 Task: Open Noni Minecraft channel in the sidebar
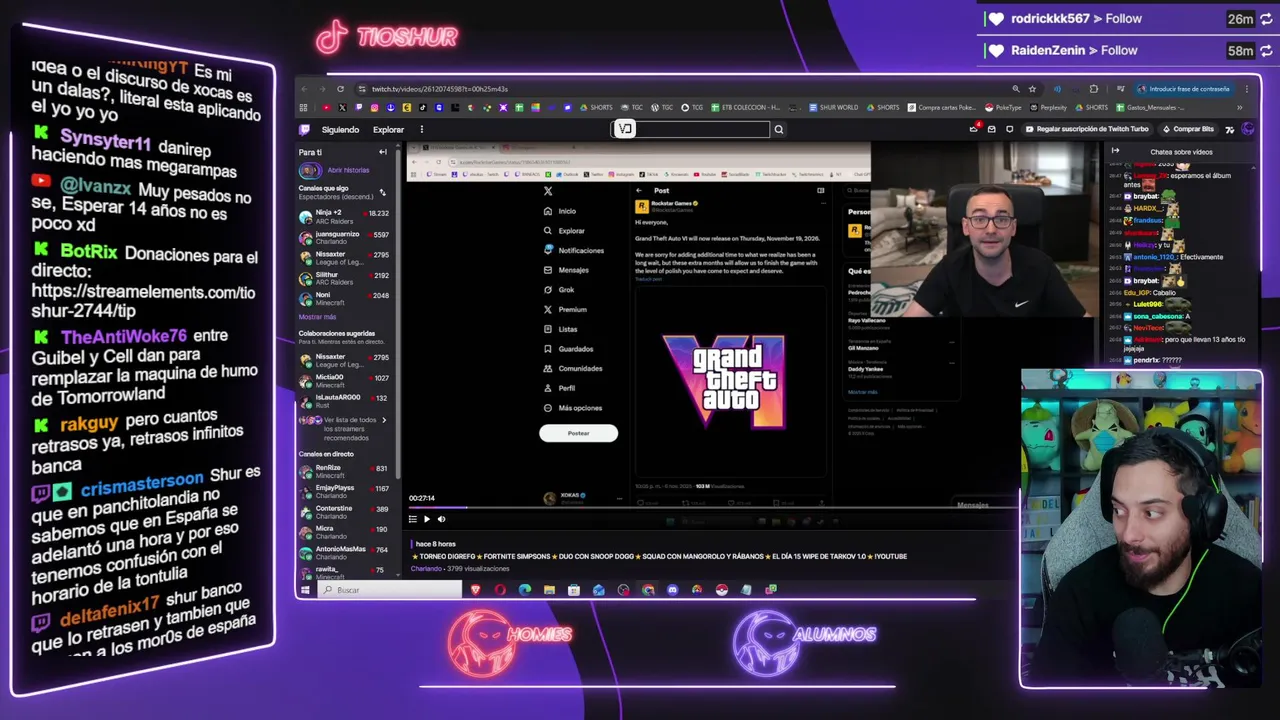(345, 298)
